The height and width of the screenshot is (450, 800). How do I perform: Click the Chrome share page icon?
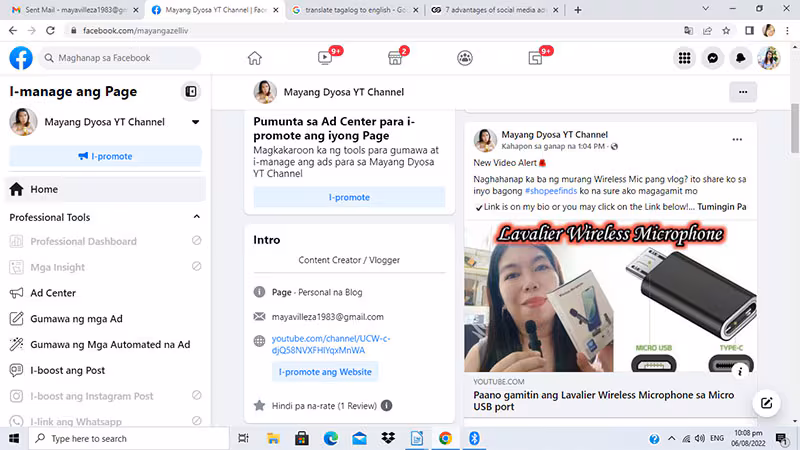point(707,31)
